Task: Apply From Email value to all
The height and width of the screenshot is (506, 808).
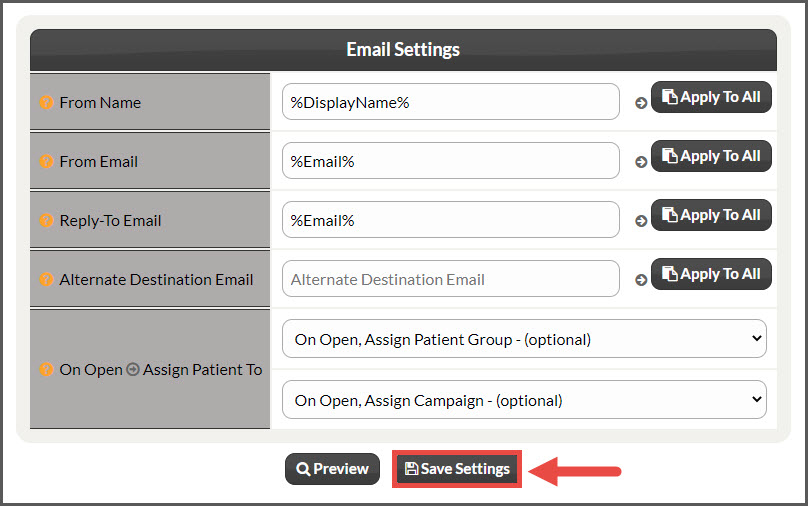Action: click(x=711, y=156)
